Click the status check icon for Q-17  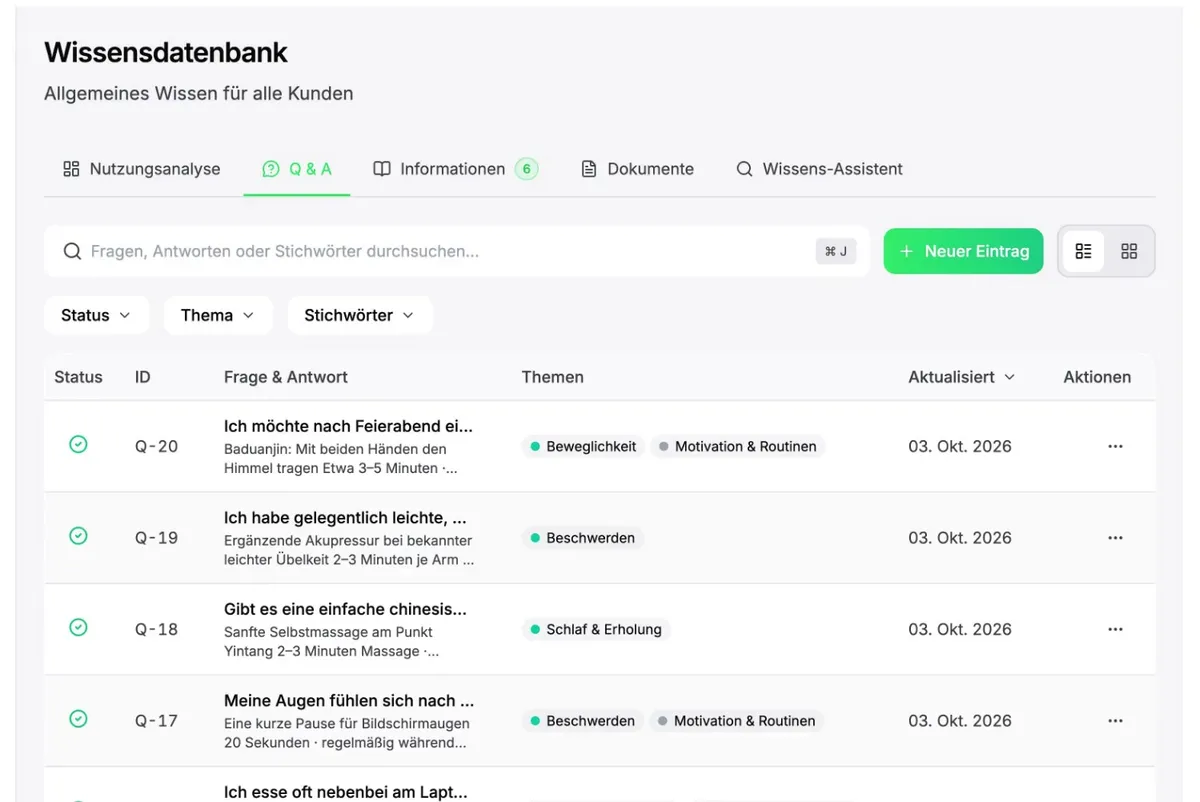coord(78,718)
